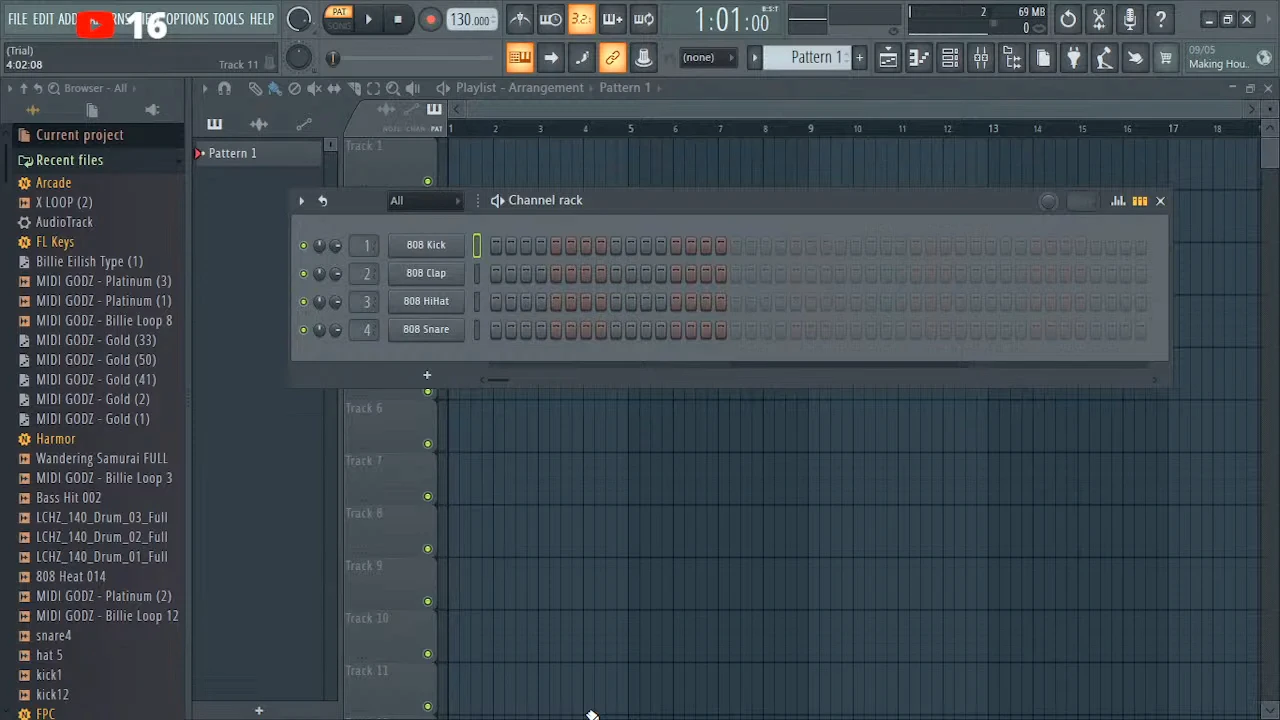
Task: Add a channel with the plus button
Action: pos(427,375)
